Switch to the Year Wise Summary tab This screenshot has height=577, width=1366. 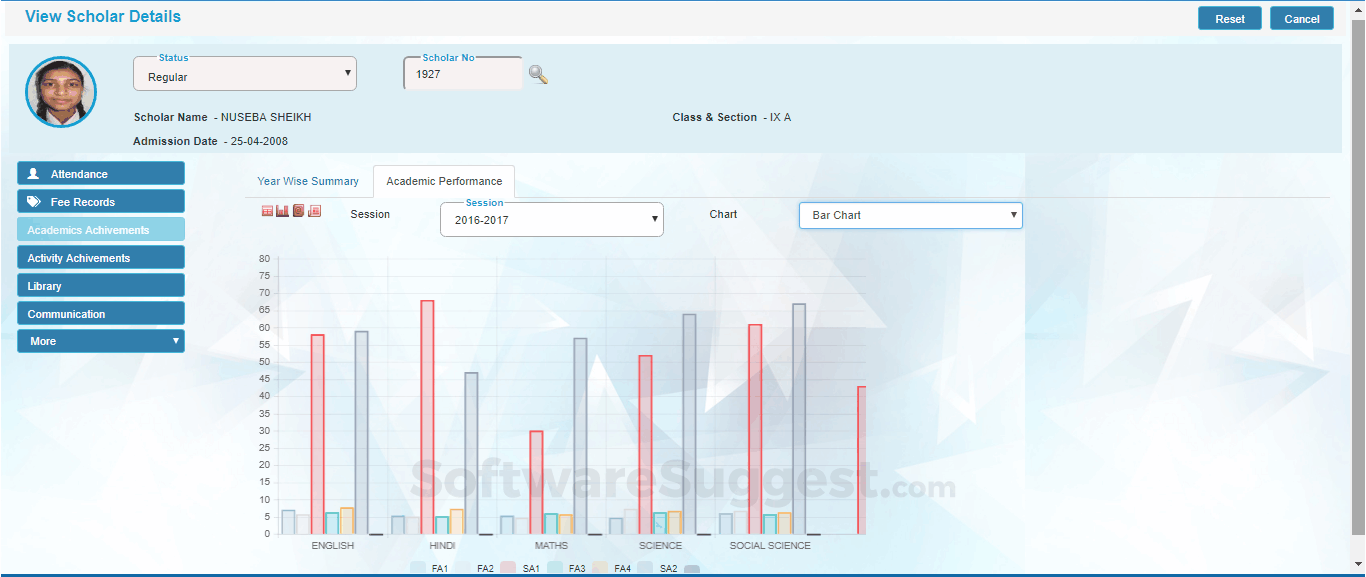coord(308,181)
